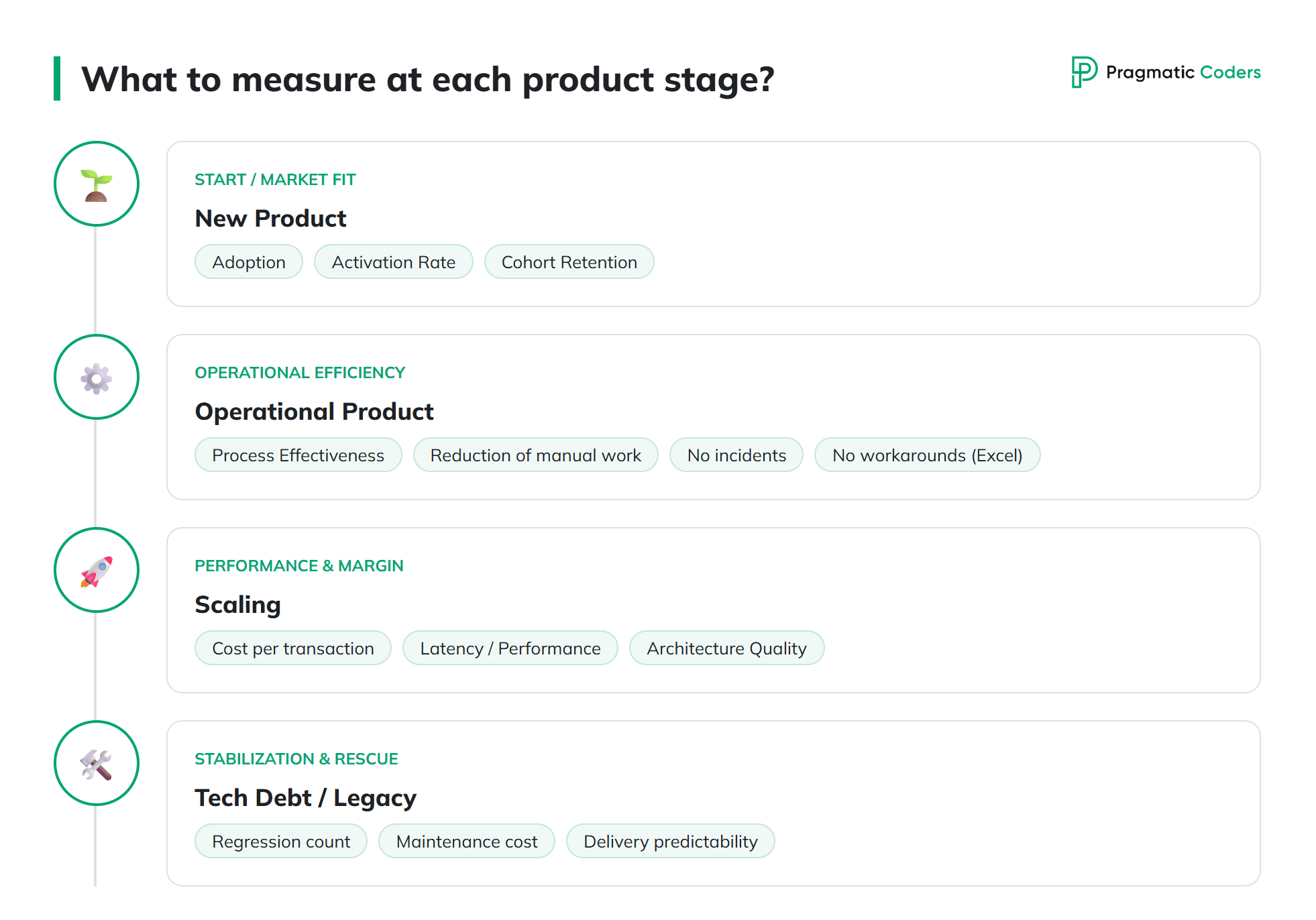Select the Activation Rate tag
The height and width of the screenshot is (920, 1316).
coord(394,262)
